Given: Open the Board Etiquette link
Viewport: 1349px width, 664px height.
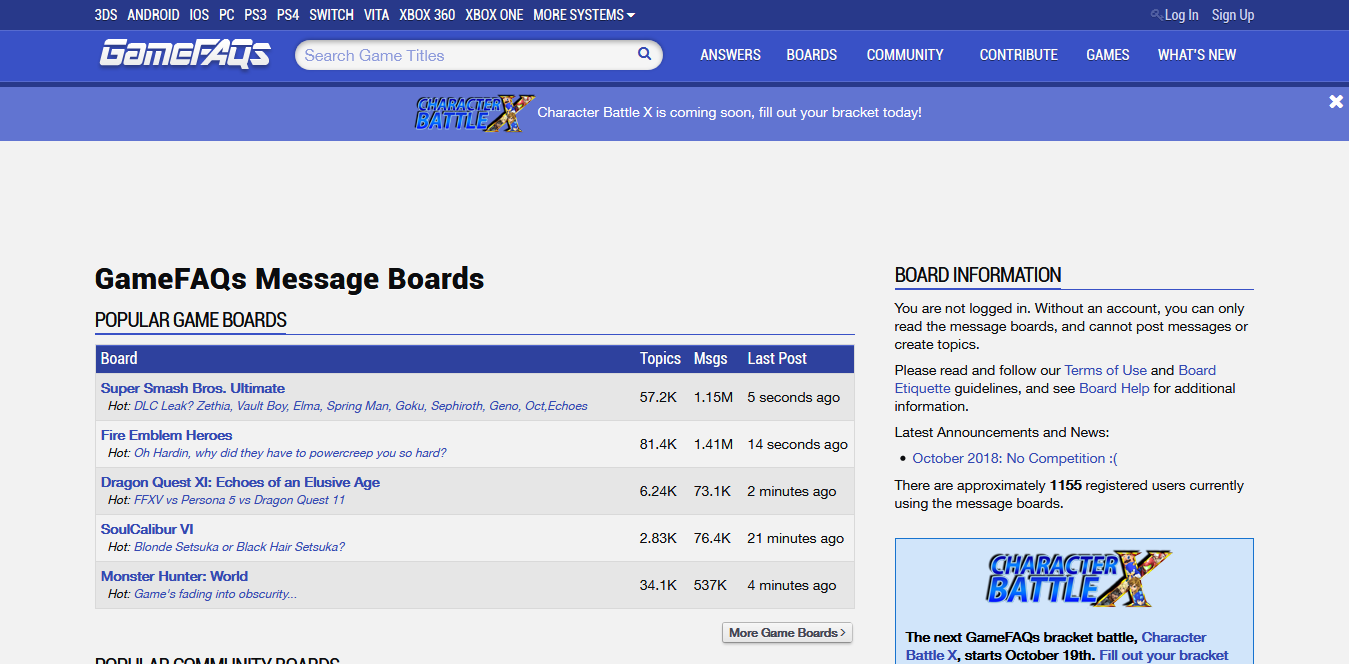Looking at the screenshot, I should pos(1055,379).
